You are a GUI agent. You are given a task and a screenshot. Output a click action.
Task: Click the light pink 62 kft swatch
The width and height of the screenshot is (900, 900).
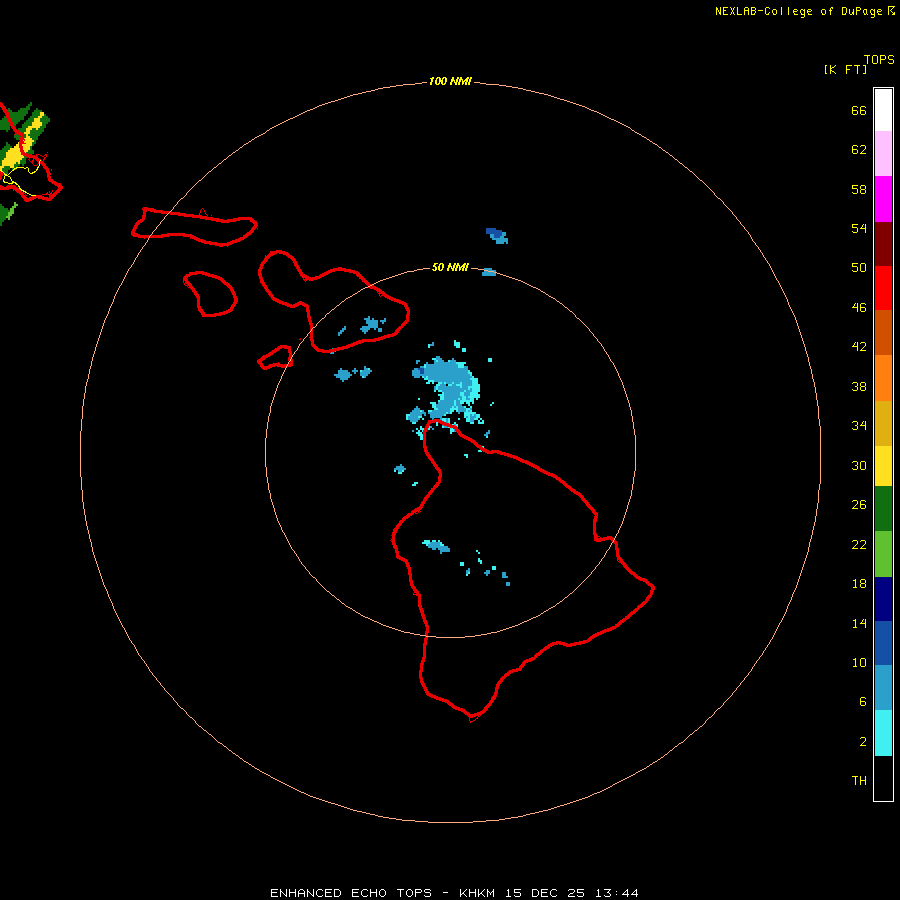click(x=883, y=154)
